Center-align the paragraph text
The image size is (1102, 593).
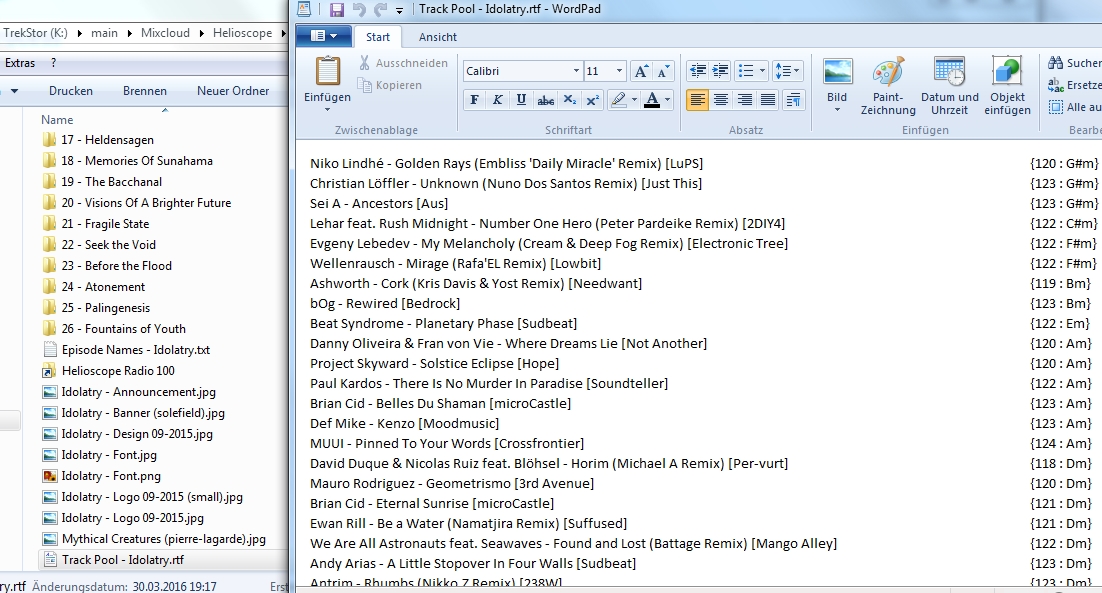click(721, 100)
